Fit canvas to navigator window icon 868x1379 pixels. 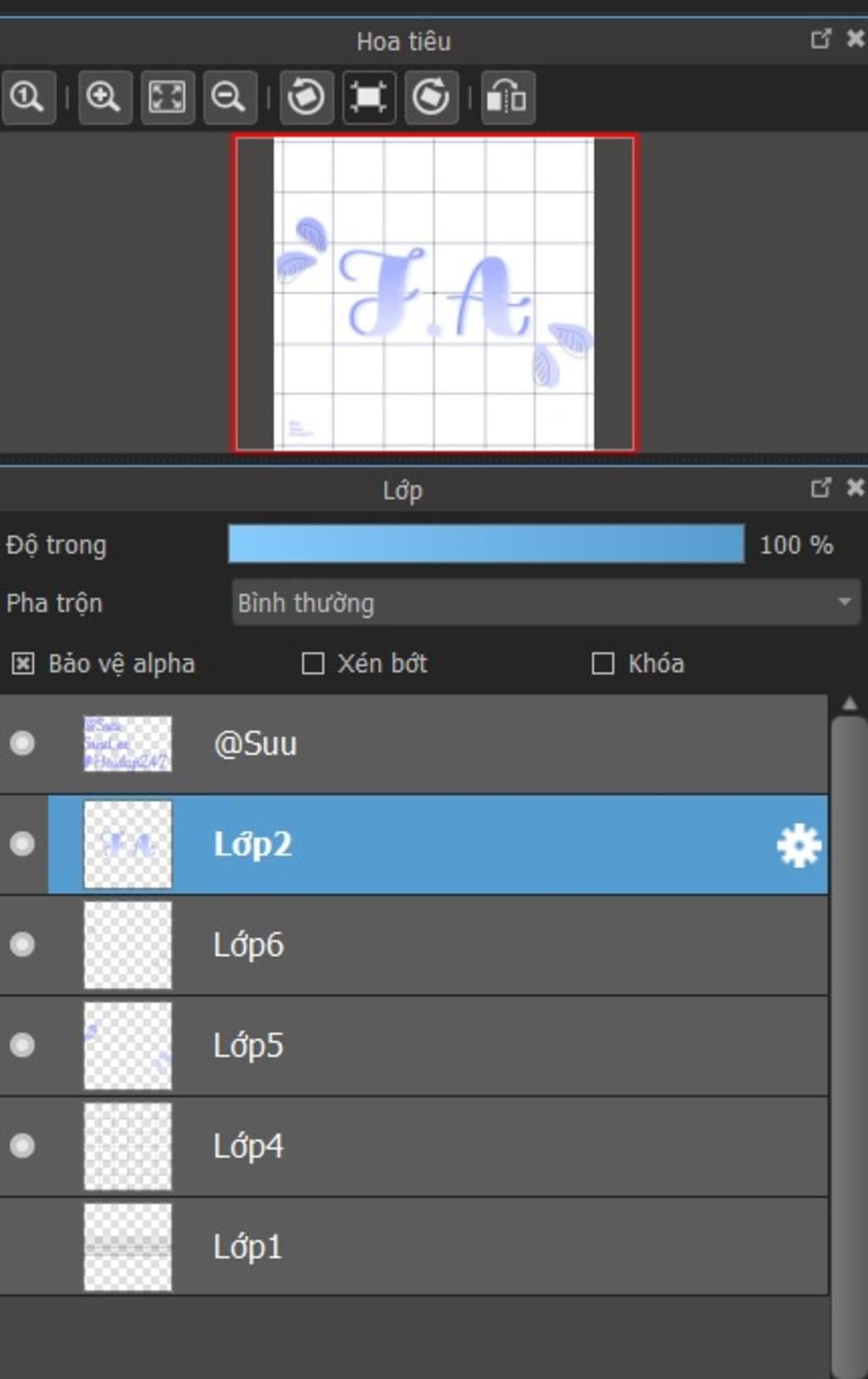click(167, 97)
